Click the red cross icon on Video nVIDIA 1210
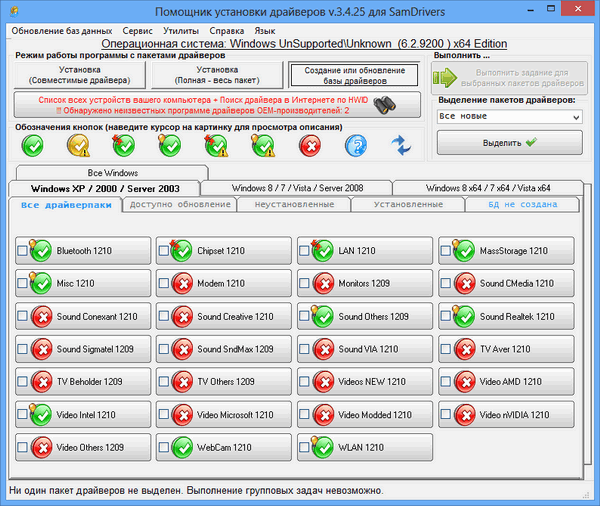Image resolution: width=600 pixels, height=506 pixels. click(x=465, y=415)
